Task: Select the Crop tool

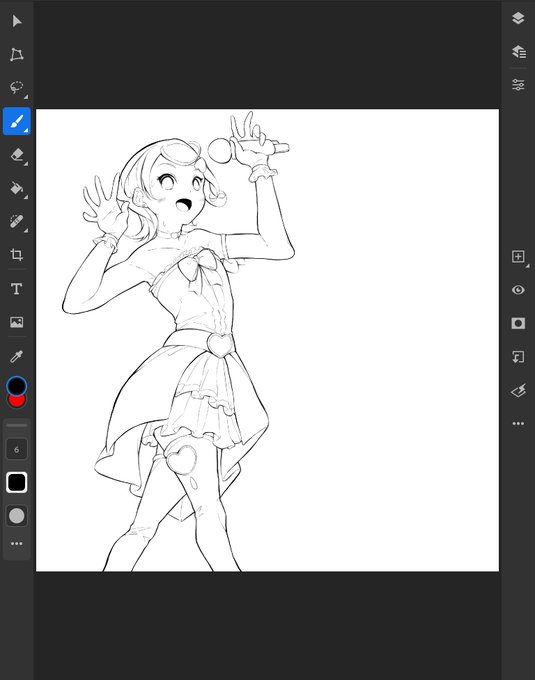Action: 16,255
